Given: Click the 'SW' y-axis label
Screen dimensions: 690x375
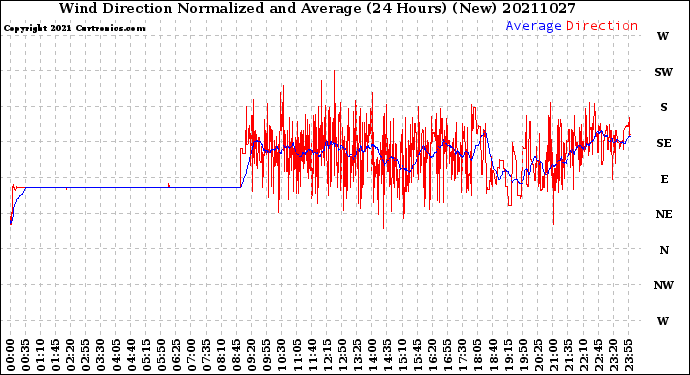Looking at the screenshot, I should tap(663, 72).
